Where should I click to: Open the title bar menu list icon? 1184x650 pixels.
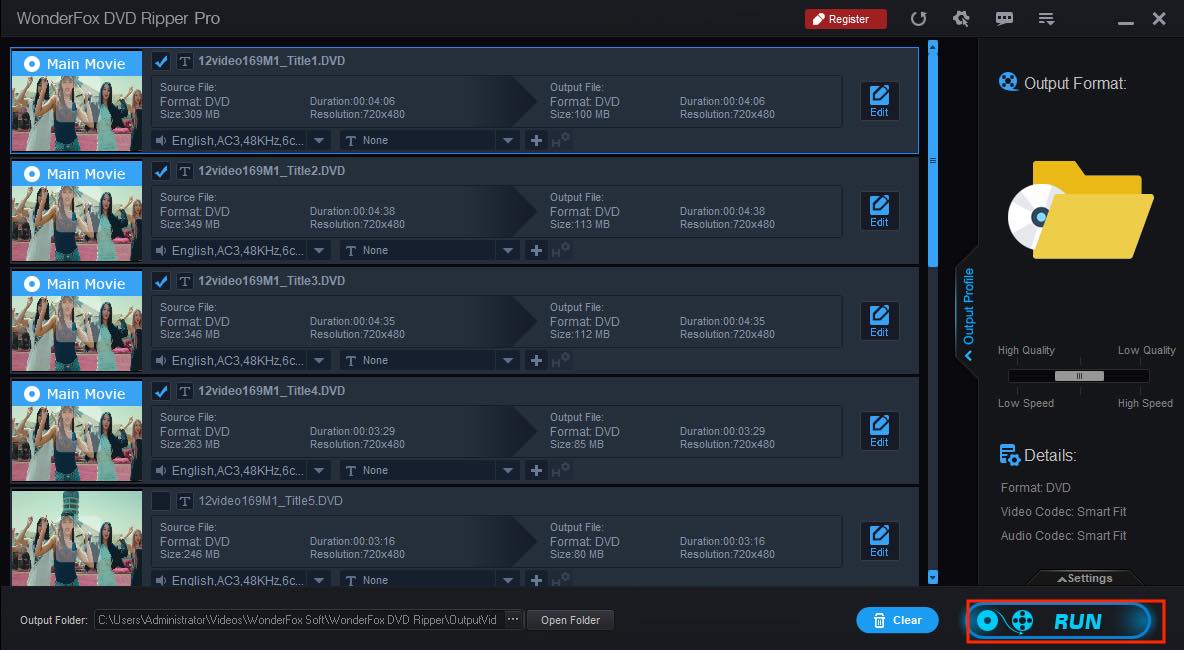tap(1047, 19)
